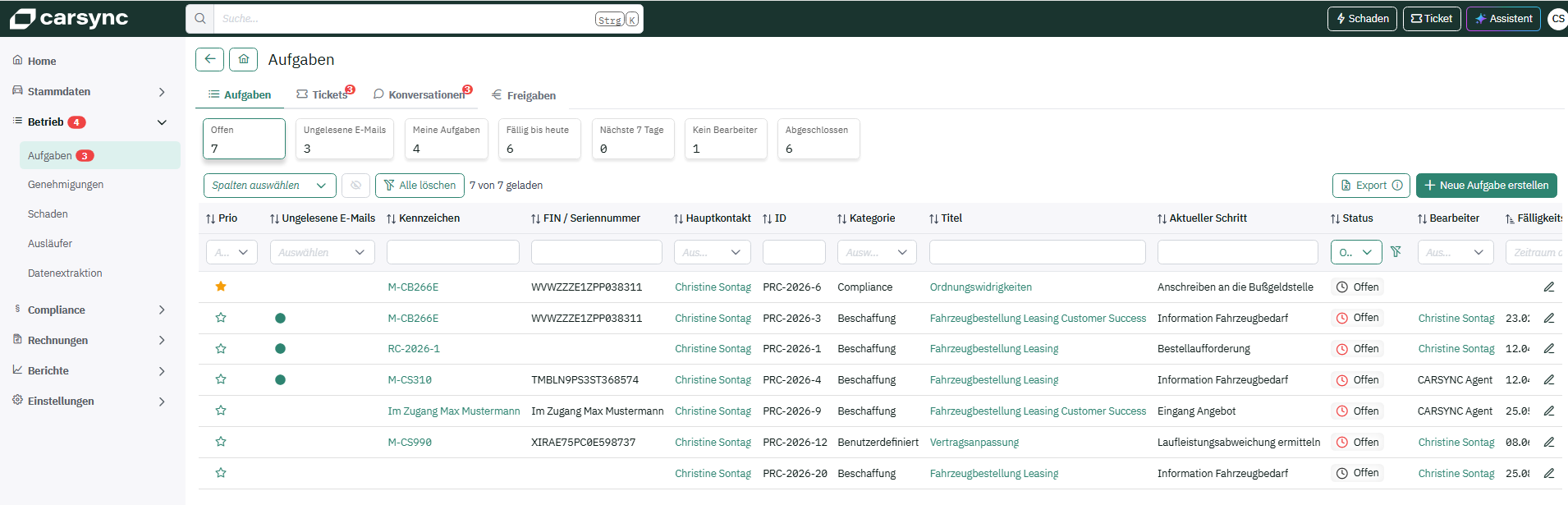The height and width of the screenshot is (505, 1568).
Task: Open Datenextraktion in sidebar
Action: point(65,273)
